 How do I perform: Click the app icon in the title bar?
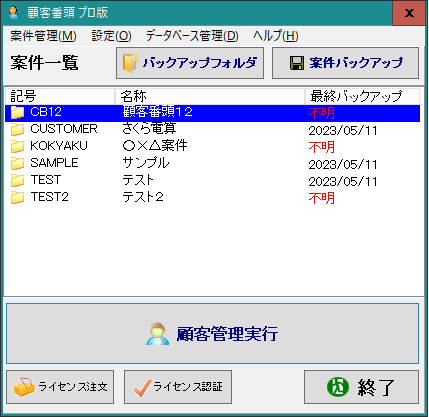pos(14,13)
